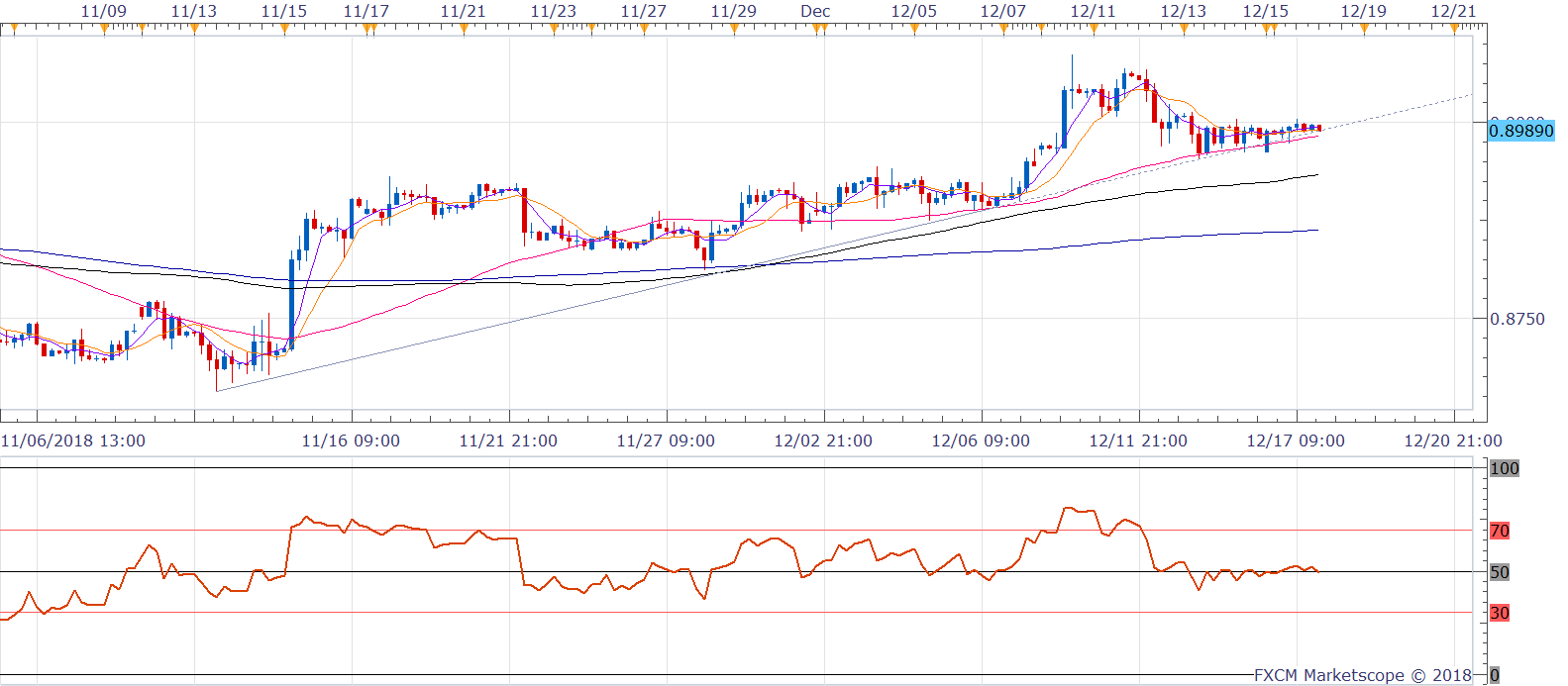This screenshot has width=1568, height=686.
Task: Select the 11/15 date label on top axis
Action: tap(284, 11)
